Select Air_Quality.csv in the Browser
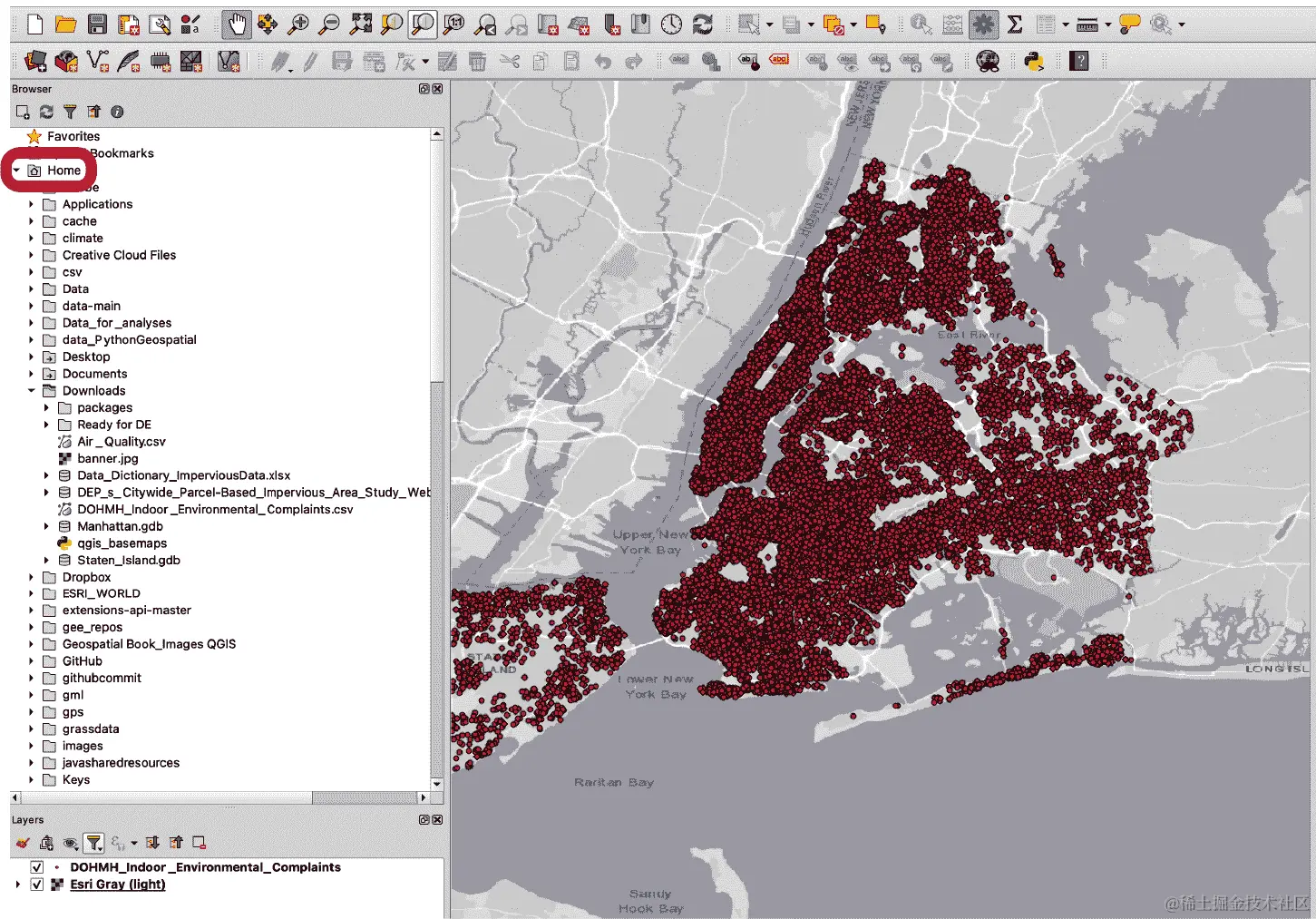 pyautogui.click(x=122, y=441)
